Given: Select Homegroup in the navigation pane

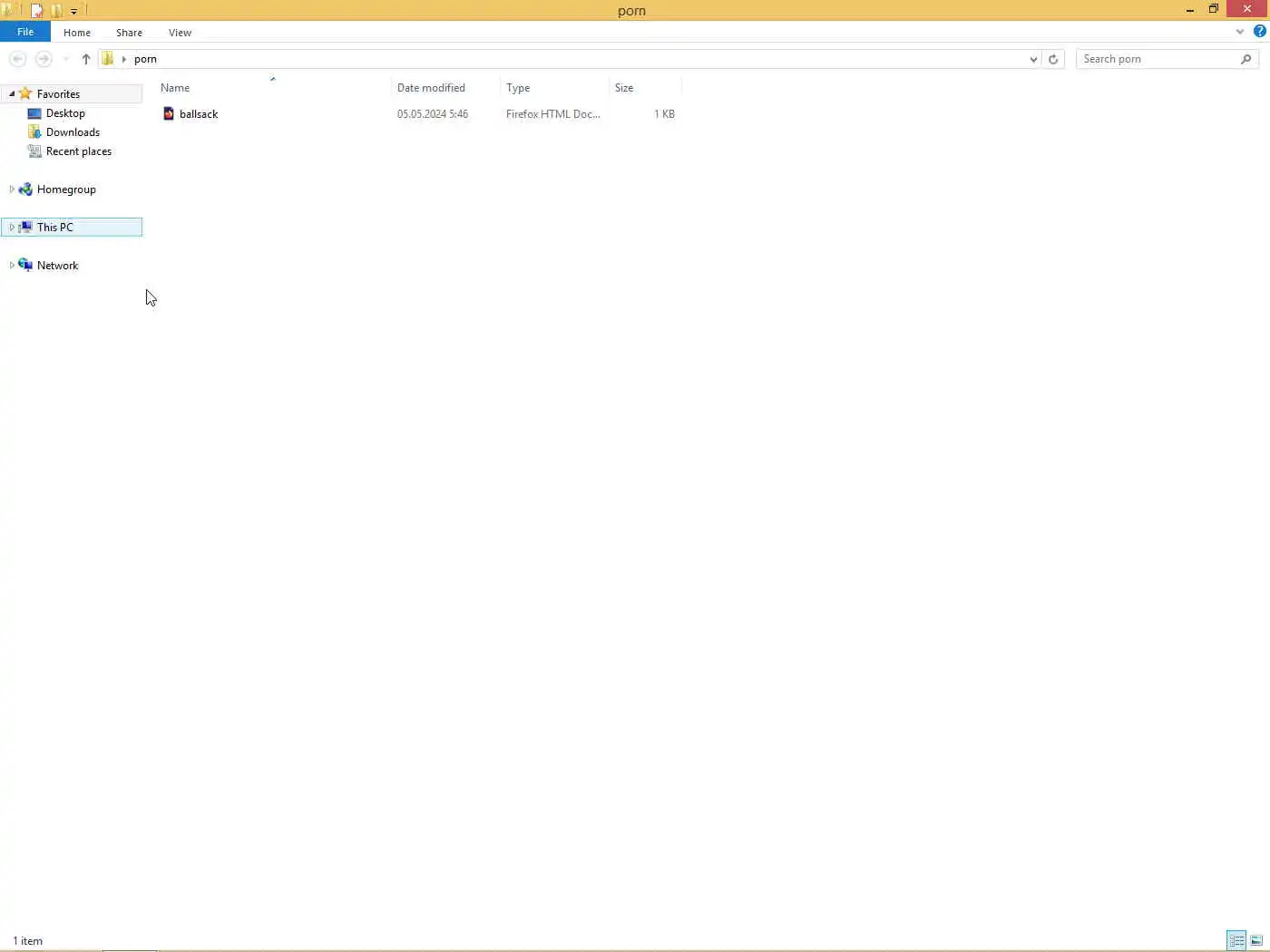Looking at the screenshot, I should [x=66, y=189].
